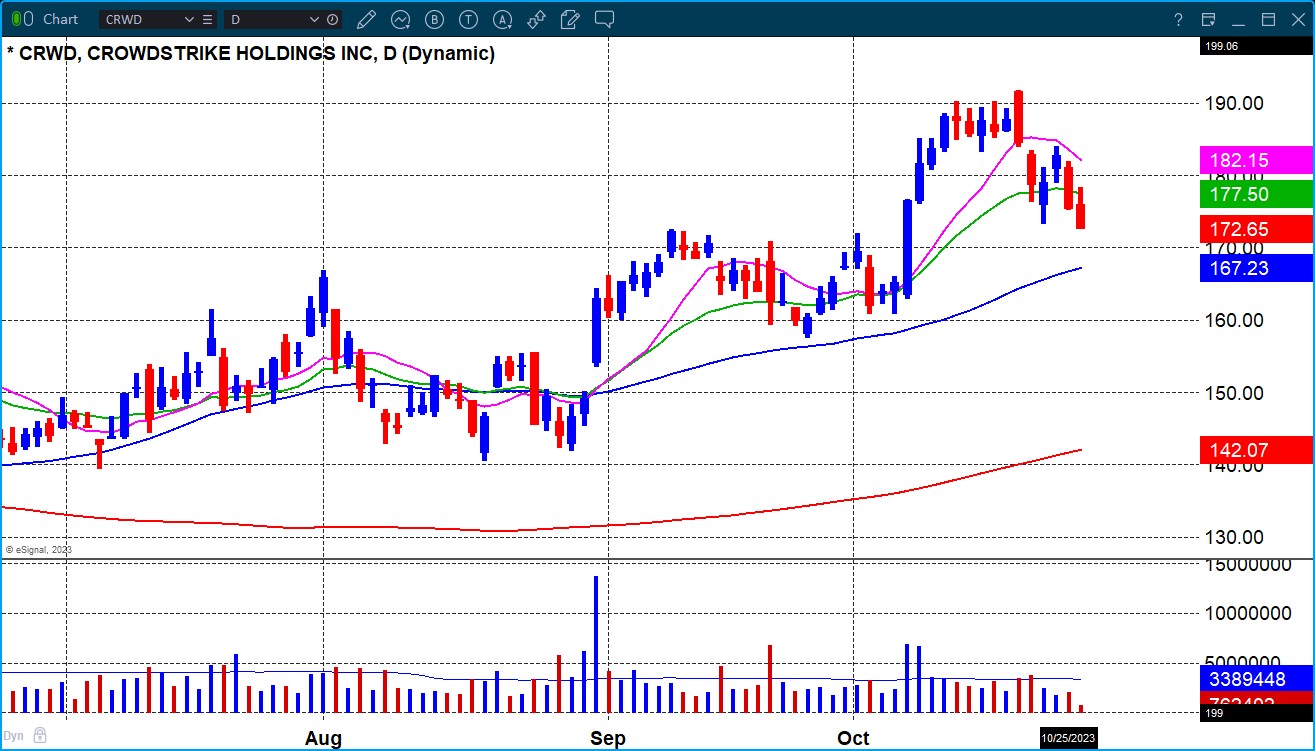Click the 172.65 red last price label
The width and height of the screenshot is (1315, 751).
click(1256, 229)
